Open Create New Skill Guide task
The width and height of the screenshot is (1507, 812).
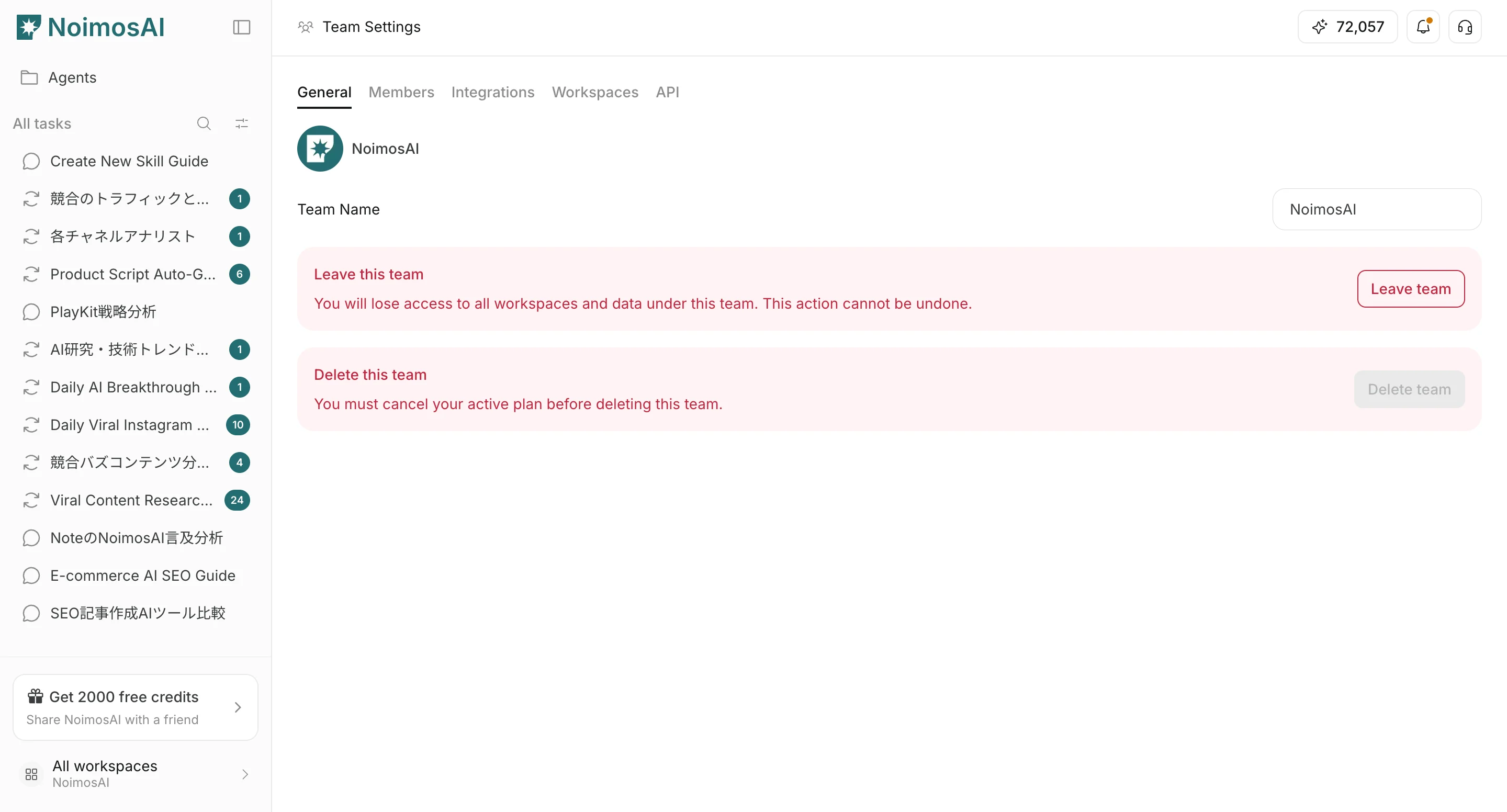(135, 162)
